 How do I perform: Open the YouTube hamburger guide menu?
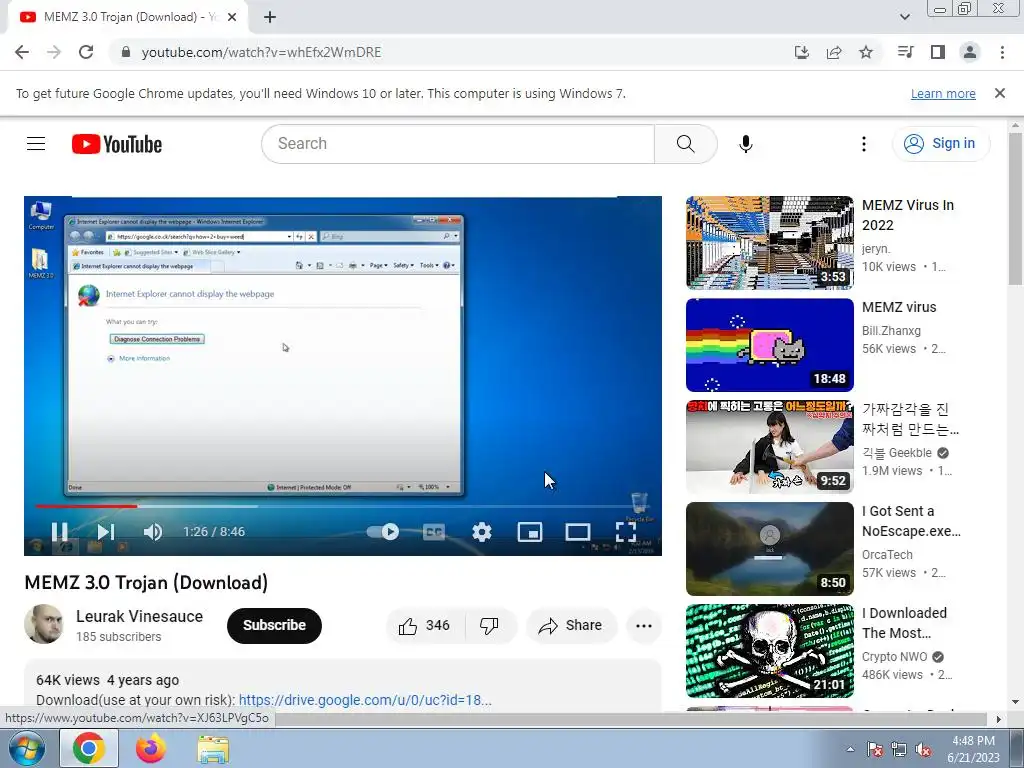[x=36, y=144]
